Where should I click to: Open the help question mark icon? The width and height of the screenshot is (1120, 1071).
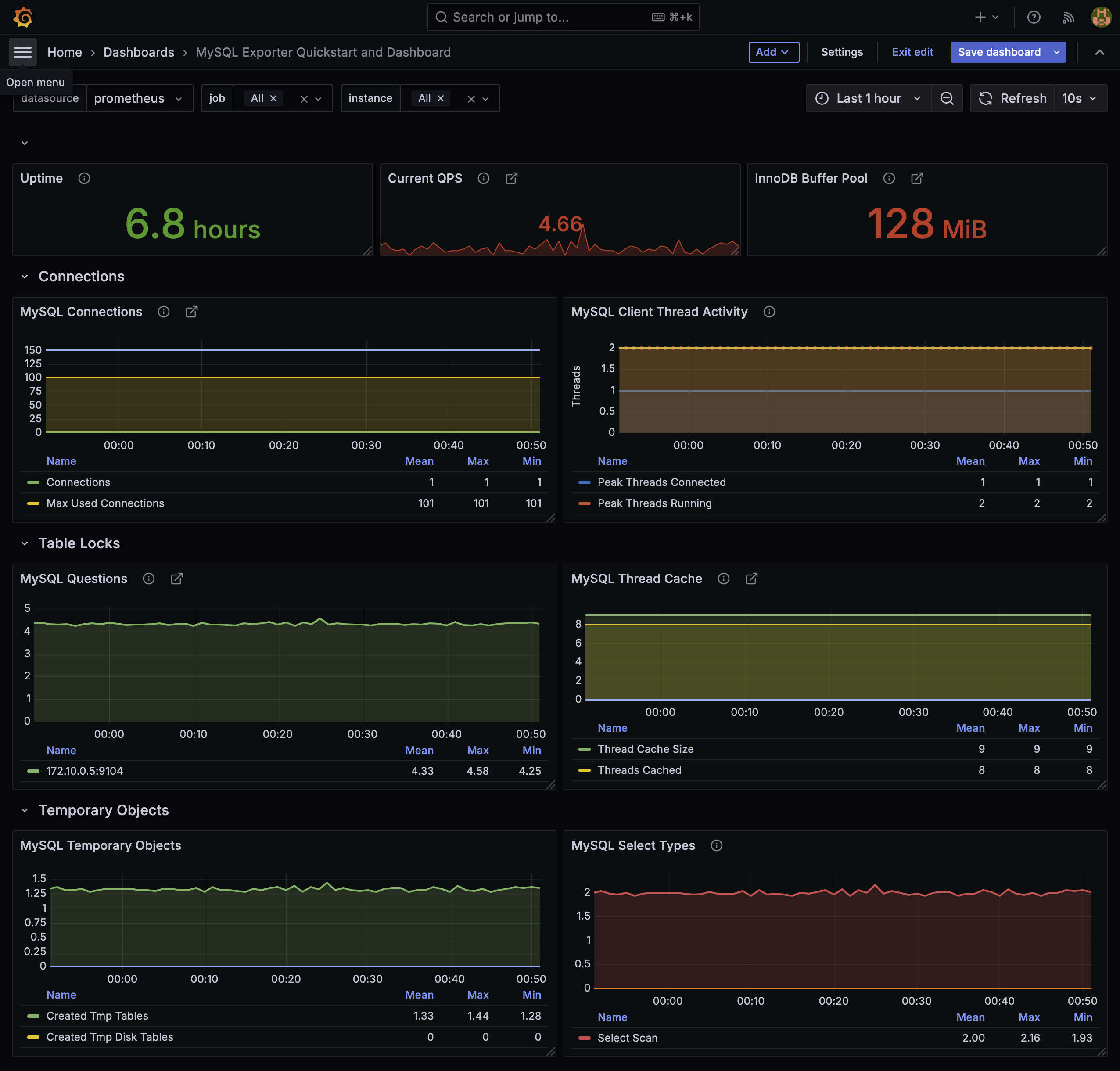tap(1033, 17)
